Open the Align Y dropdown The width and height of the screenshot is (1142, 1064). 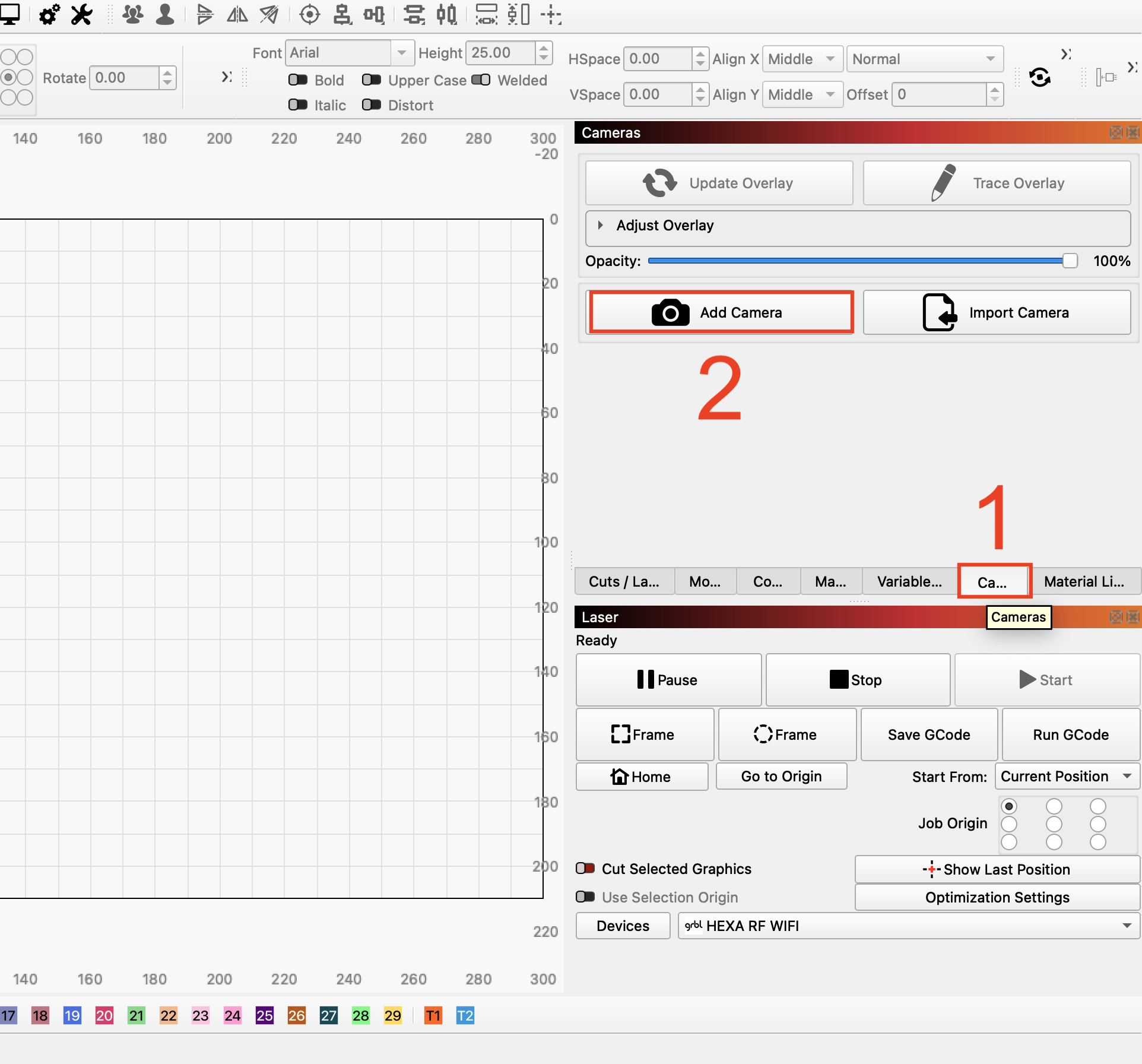pyautogui.click(x=802, y=94)
